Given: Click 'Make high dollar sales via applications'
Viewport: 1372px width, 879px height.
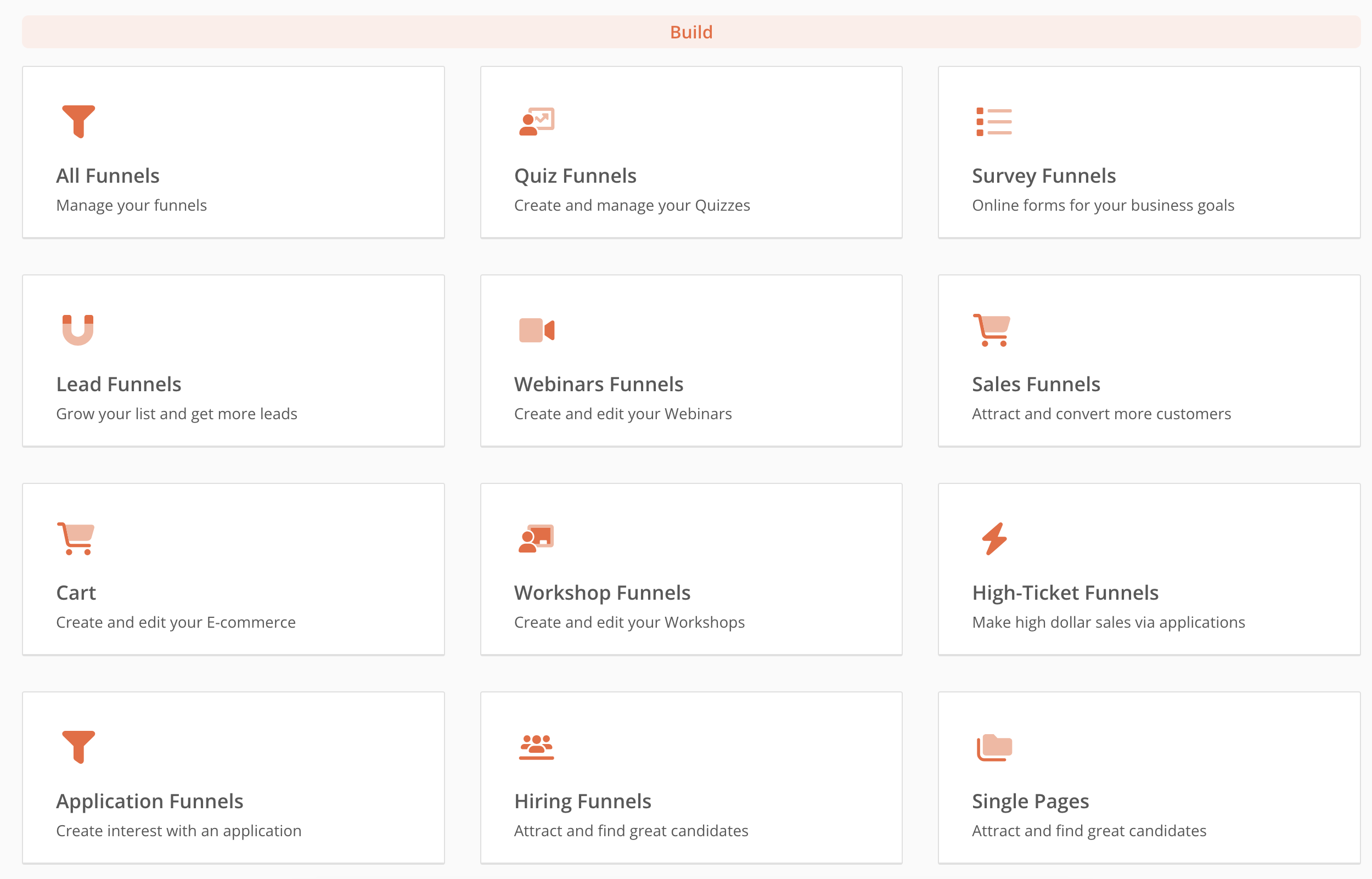Looking at the screenshot, I should pyautogui.click(x=1109, y=622).
